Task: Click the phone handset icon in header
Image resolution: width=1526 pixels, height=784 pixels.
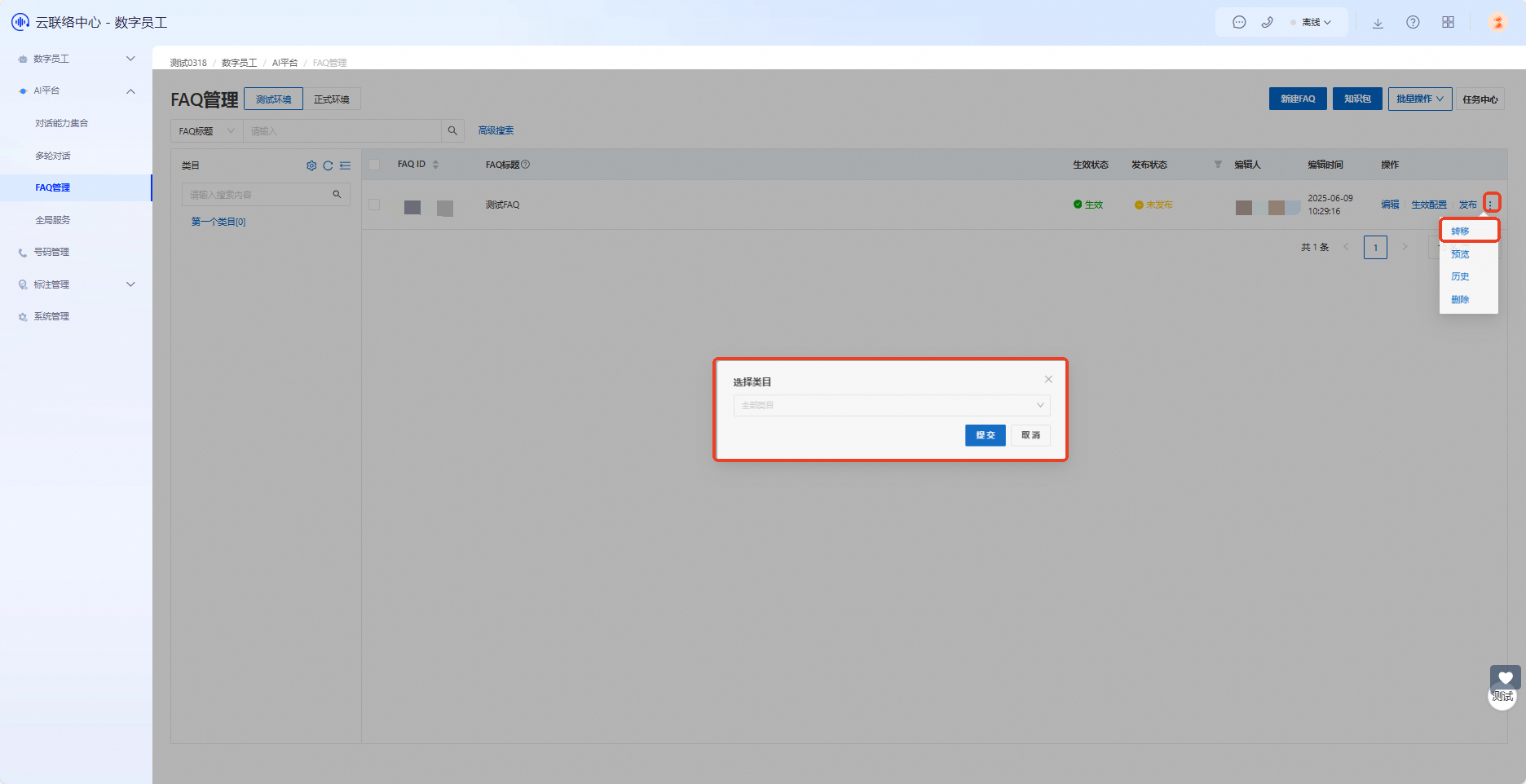Action: click(x=1267, y=23)
